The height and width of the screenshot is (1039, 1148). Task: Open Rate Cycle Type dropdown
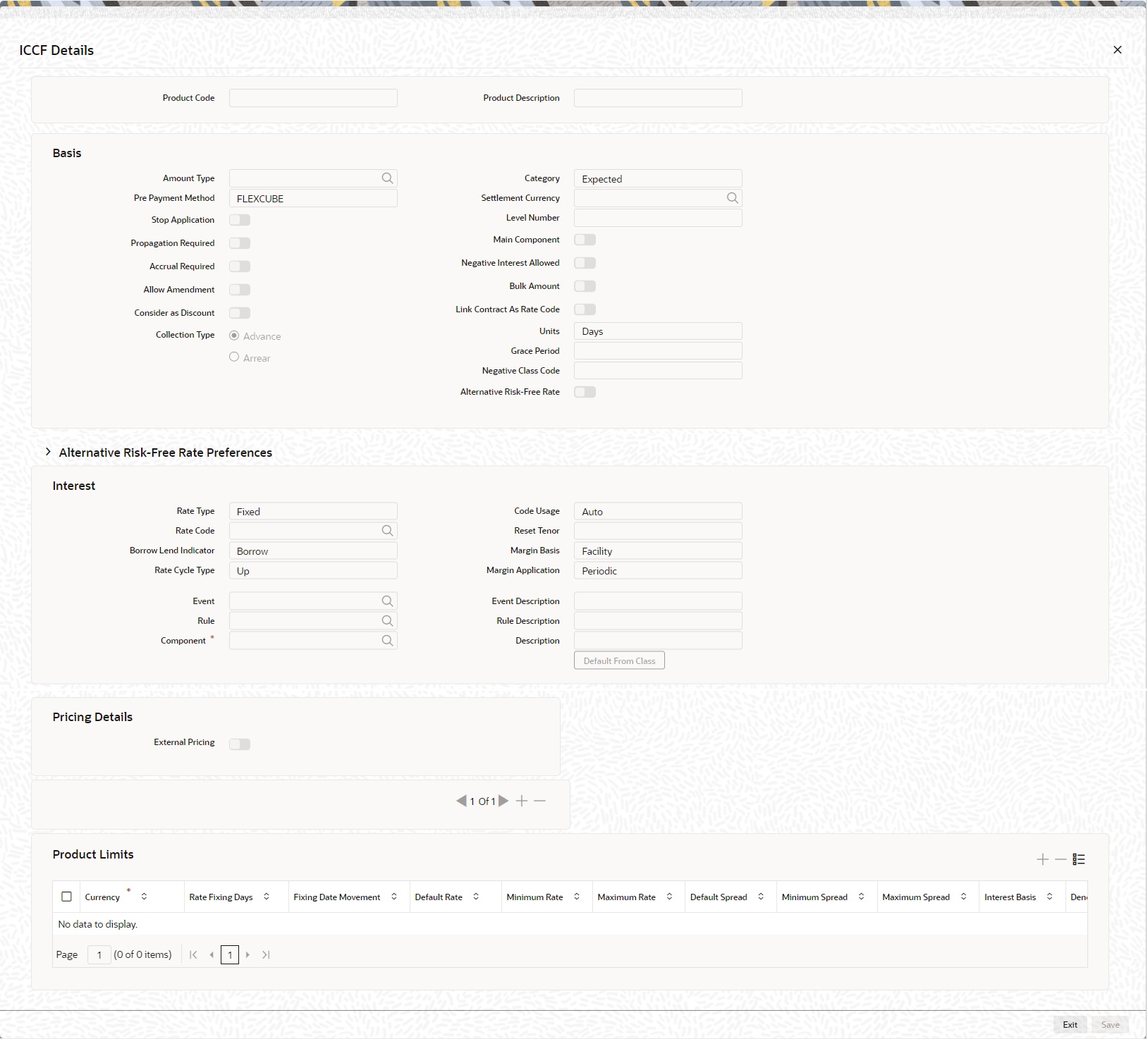pos(313,570)
